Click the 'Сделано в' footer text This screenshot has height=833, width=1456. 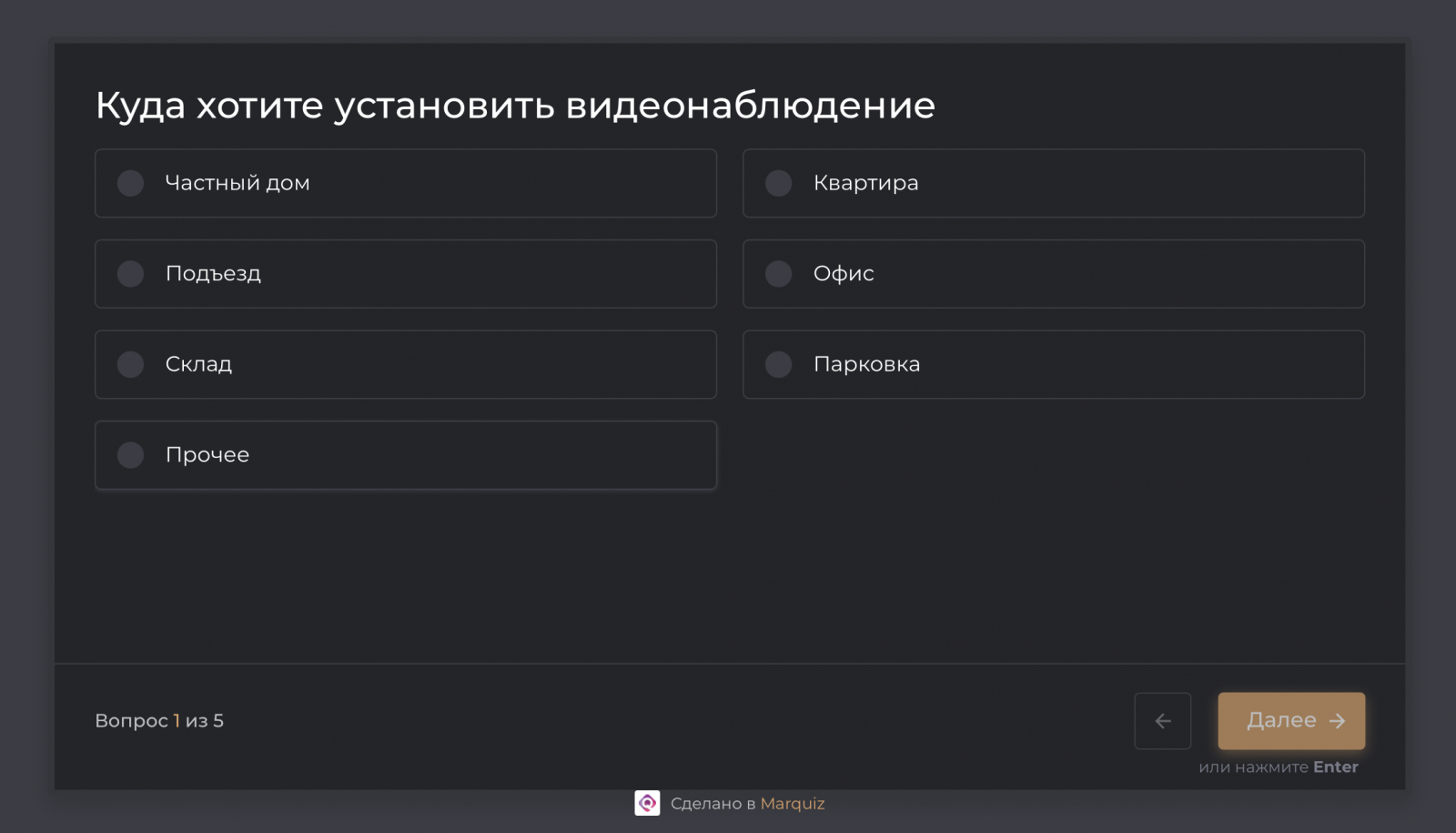click(x=713, y=804)
